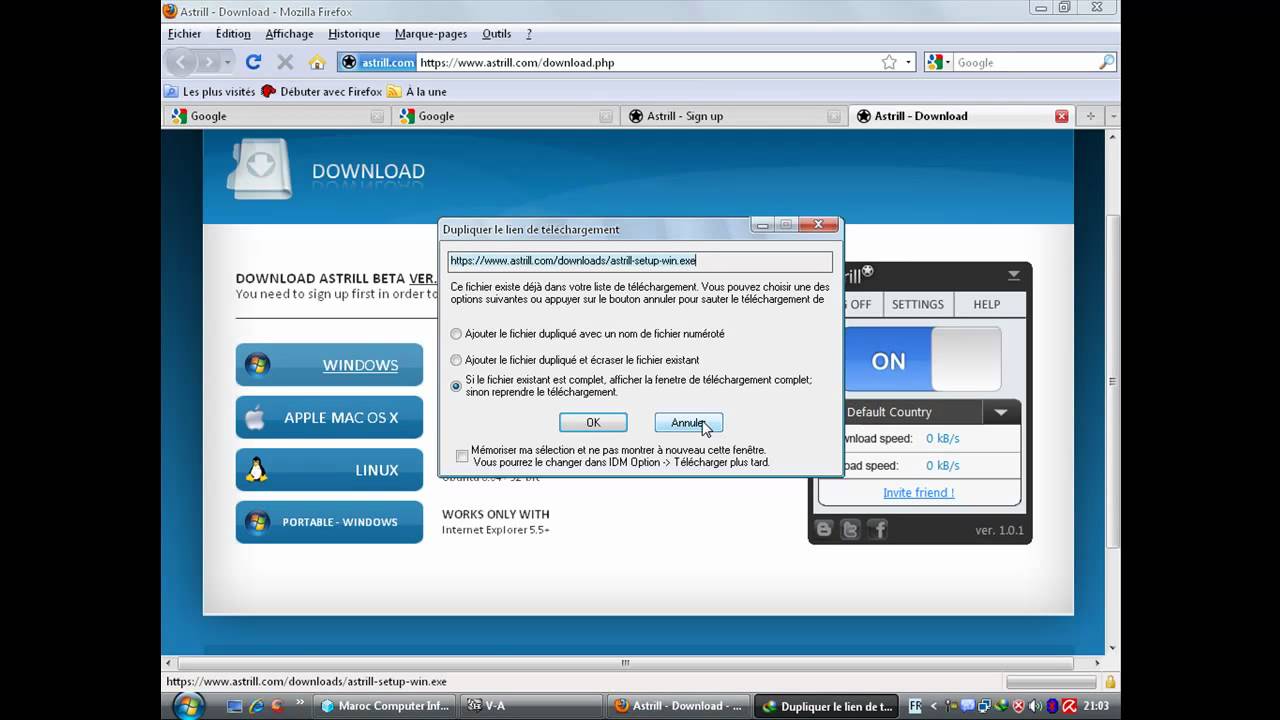Expand the Default Country dropdown arrow
The height and width of the screenshot is (720, 1280).
pos(1000,412)
